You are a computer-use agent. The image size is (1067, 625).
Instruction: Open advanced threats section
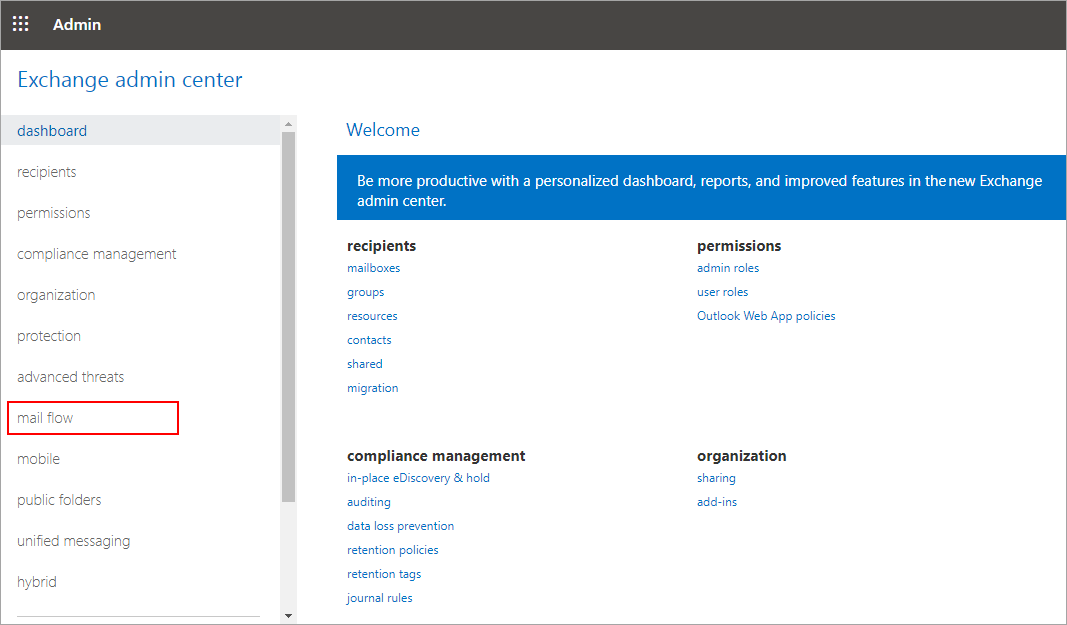click(71, 377)
